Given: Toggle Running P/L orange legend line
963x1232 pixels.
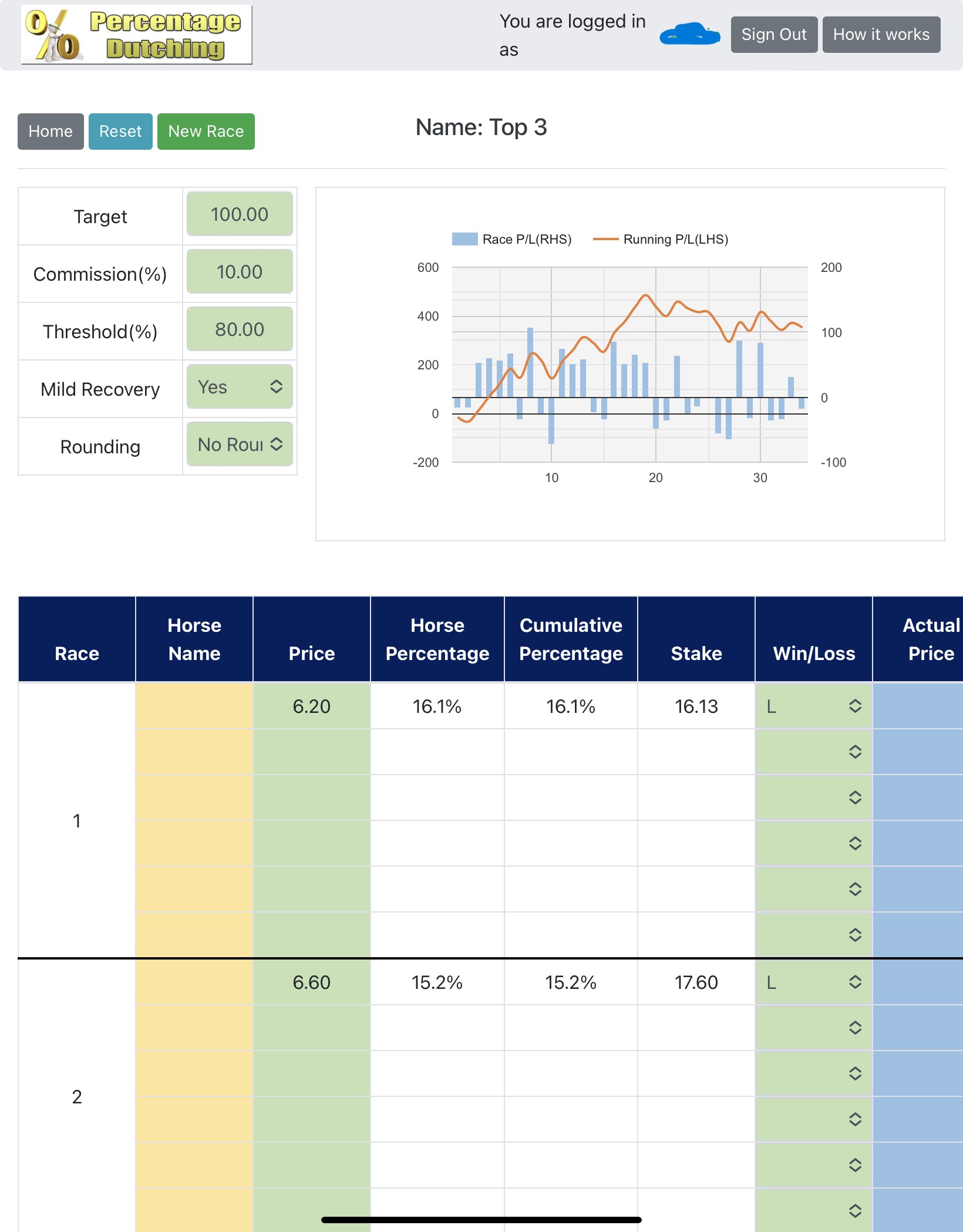Looking at the screenshot, I should tap(605, 239).
